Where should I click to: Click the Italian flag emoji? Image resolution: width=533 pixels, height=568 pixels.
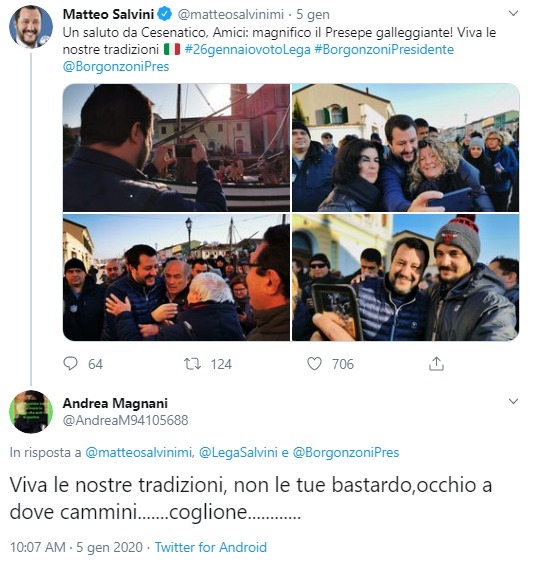click(x=172, y=49)
